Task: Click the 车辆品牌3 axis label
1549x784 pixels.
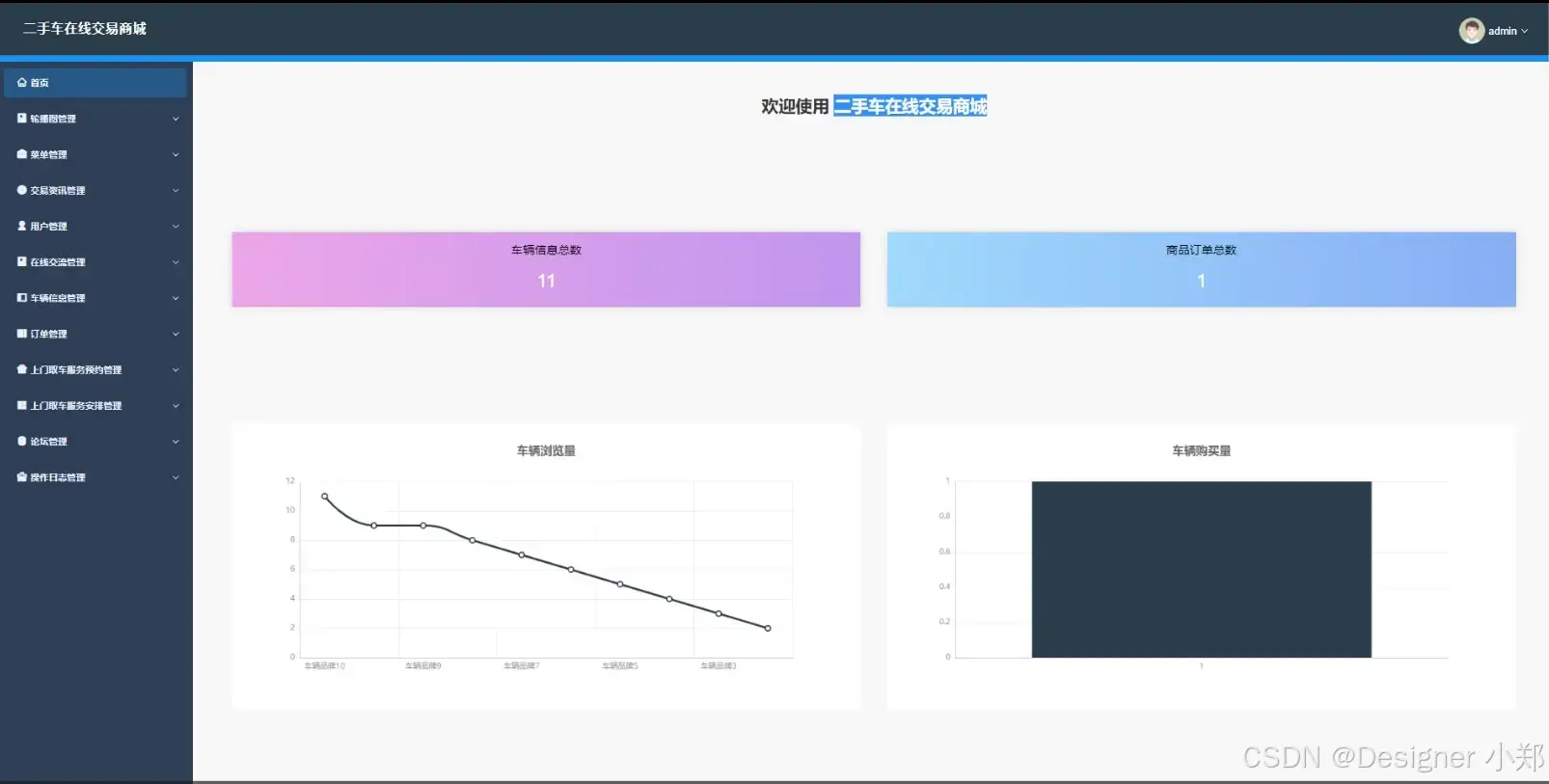Action: coord(719,666)
